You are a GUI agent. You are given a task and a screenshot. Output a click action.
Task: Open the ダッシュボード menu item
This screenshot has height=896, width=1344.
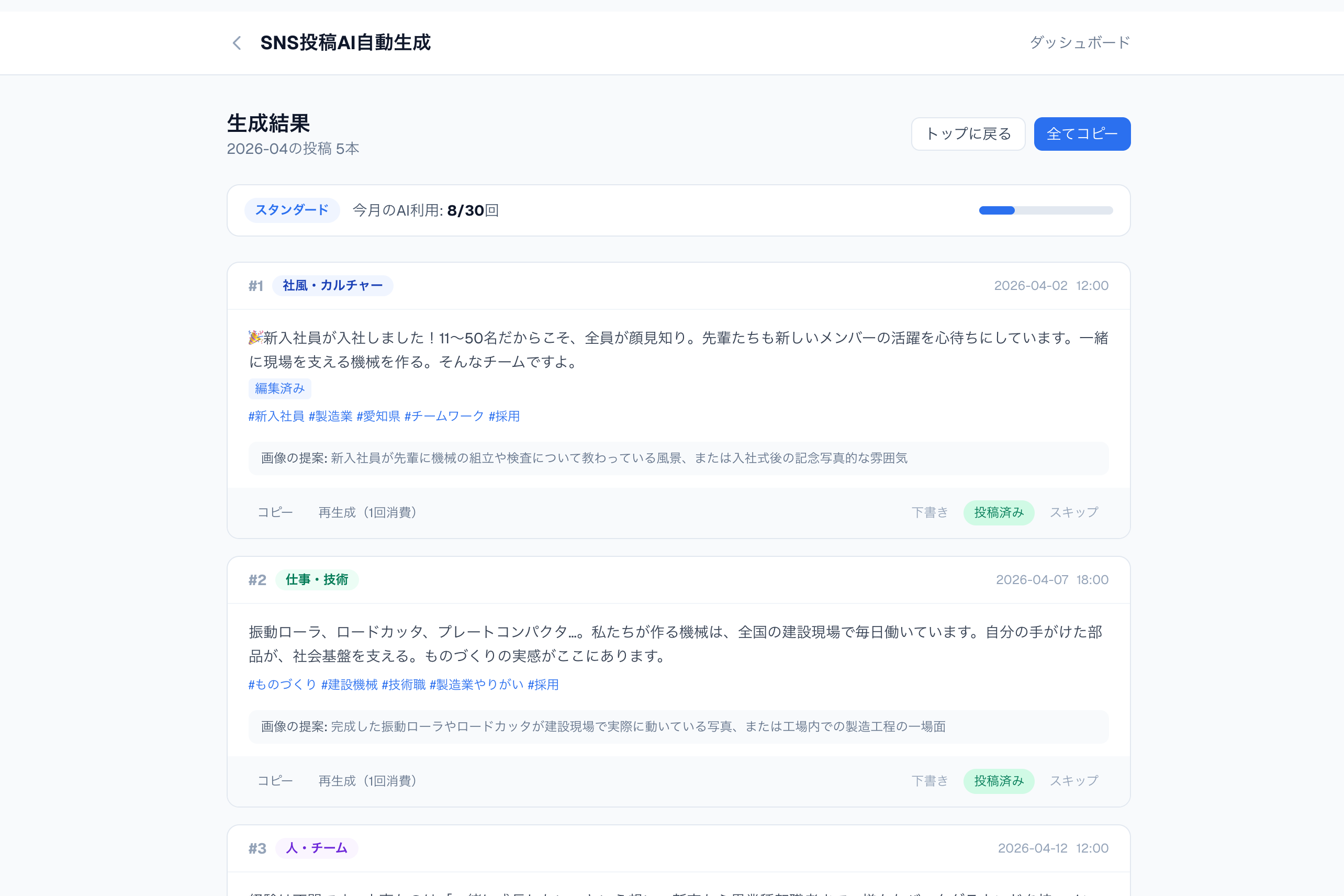[x=1079, y=42]
